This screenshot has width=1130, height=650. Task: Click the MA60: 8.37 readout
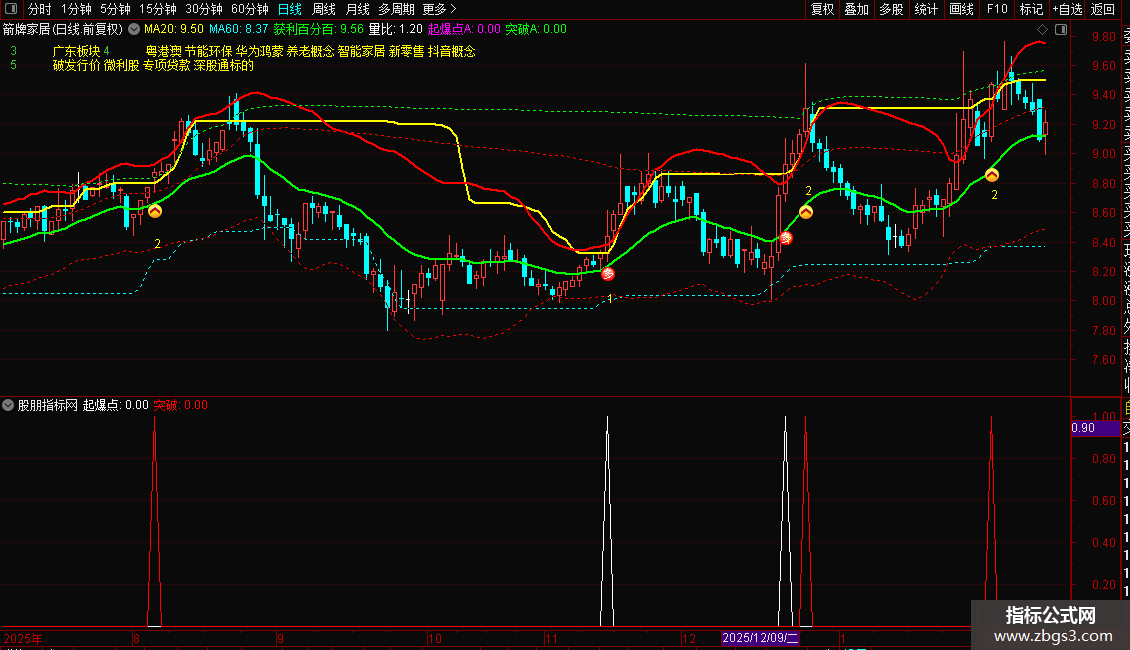(x=239, y=29)
